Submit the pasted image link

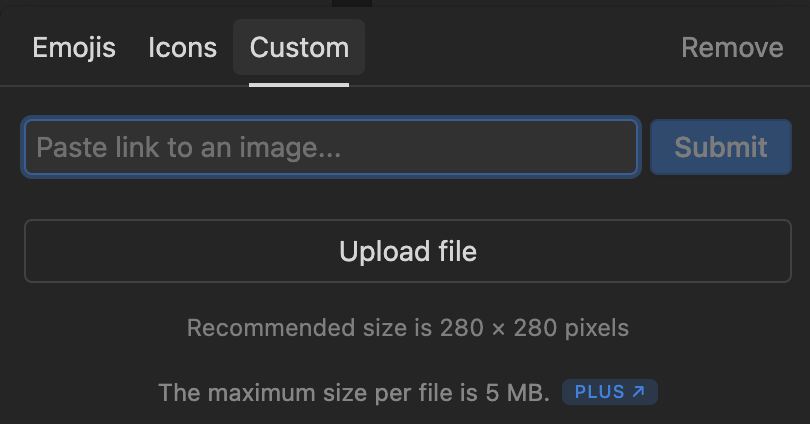pyautogui.click(x=720, y=148)
